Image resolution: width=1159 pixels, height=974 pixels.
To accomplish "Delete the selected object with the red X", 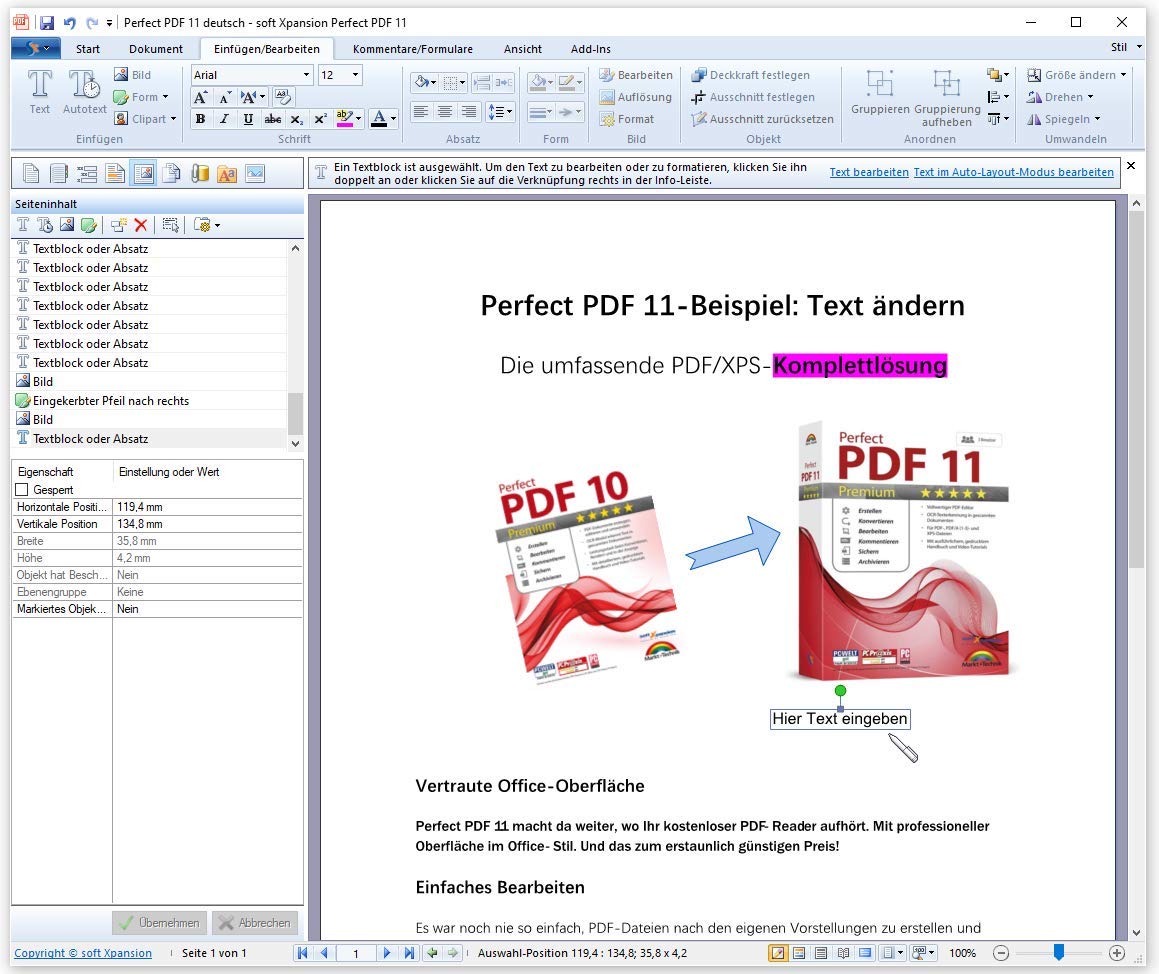I will 140,225.
